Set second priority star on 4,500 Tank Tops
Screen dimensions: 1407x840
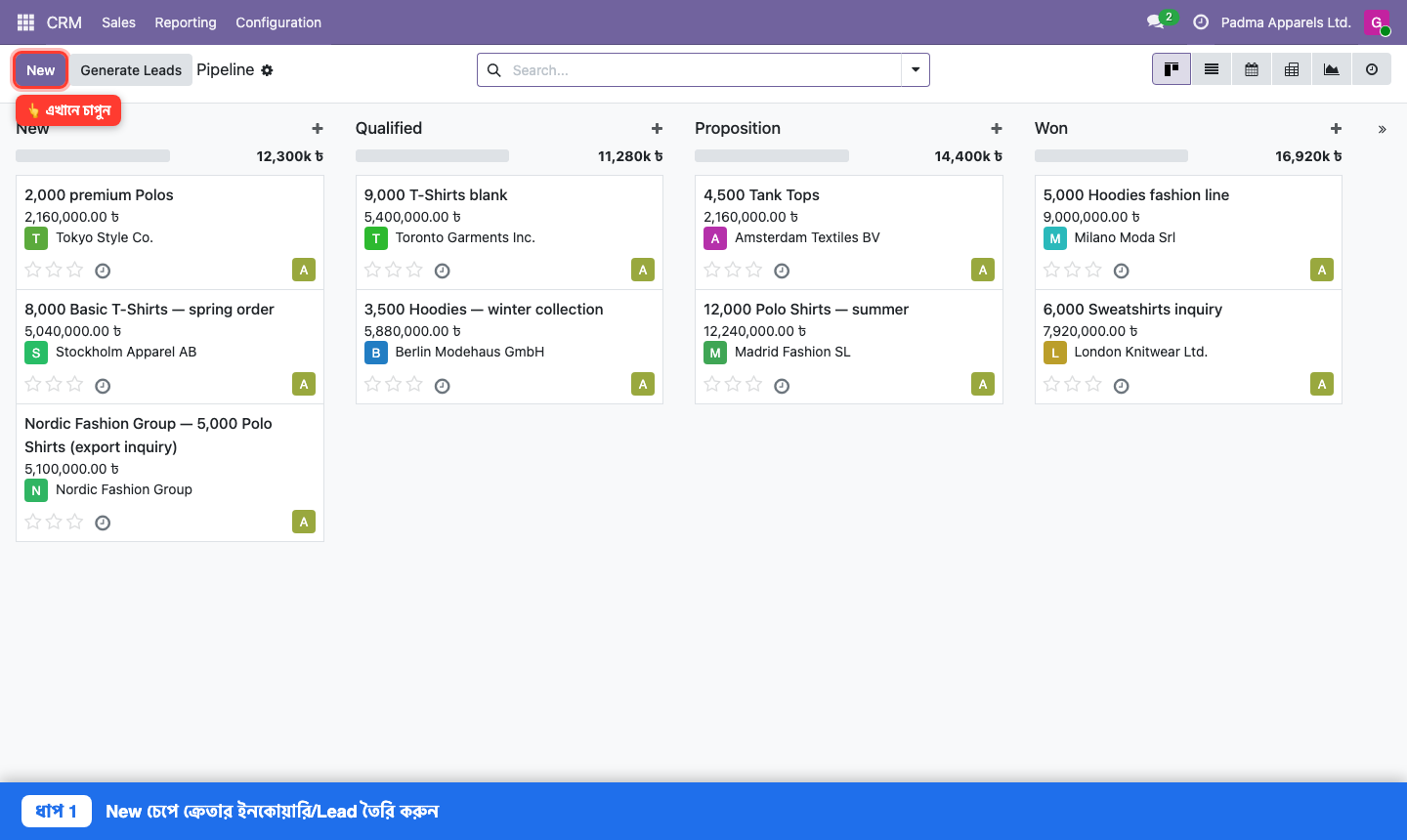733,270
